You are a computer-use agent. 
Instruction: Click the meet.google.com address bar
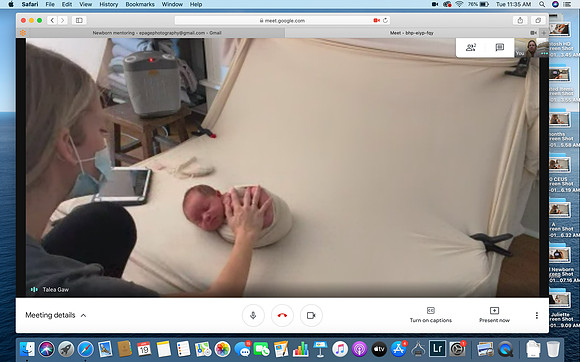pos(282,21)
